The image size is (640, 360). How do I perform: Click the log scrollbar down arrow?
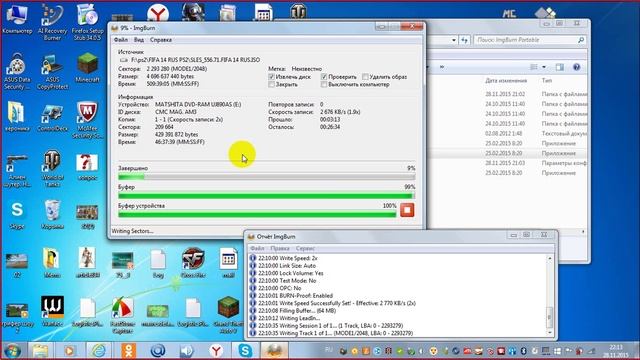549,333
